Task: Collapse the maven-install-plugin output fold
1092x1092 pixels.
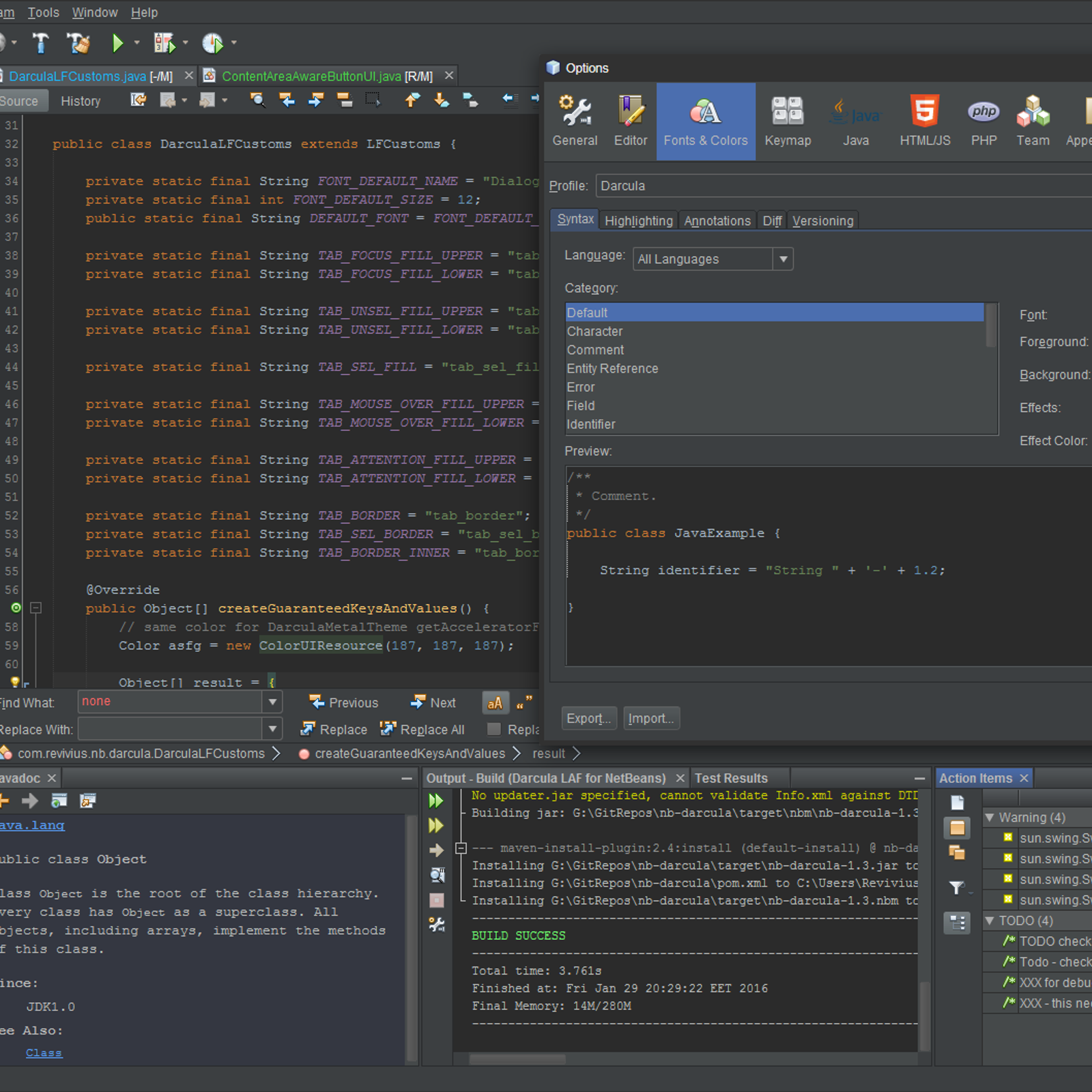Action: 461,848
